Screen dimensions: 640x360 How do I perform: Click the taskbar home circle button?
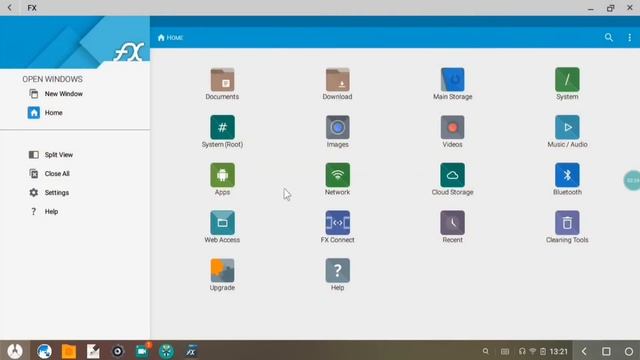(629, 351)
